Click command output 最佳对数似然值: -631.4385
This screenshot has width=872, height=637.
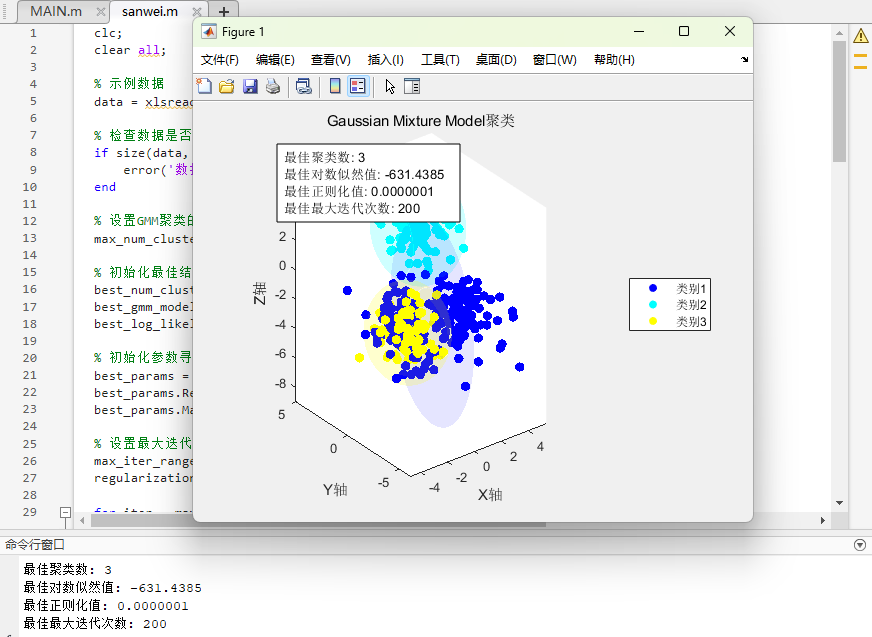pos(112,587)
